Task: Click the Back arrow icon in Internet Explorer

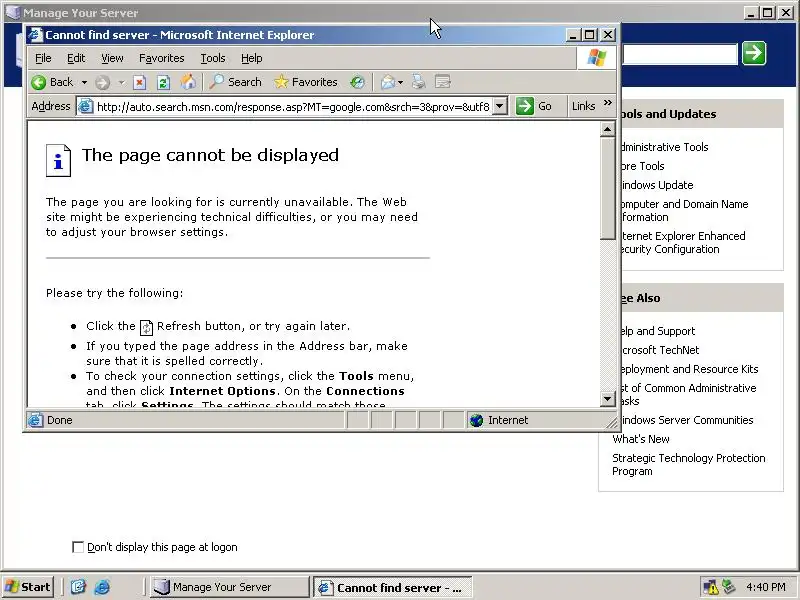Action: 39,82
